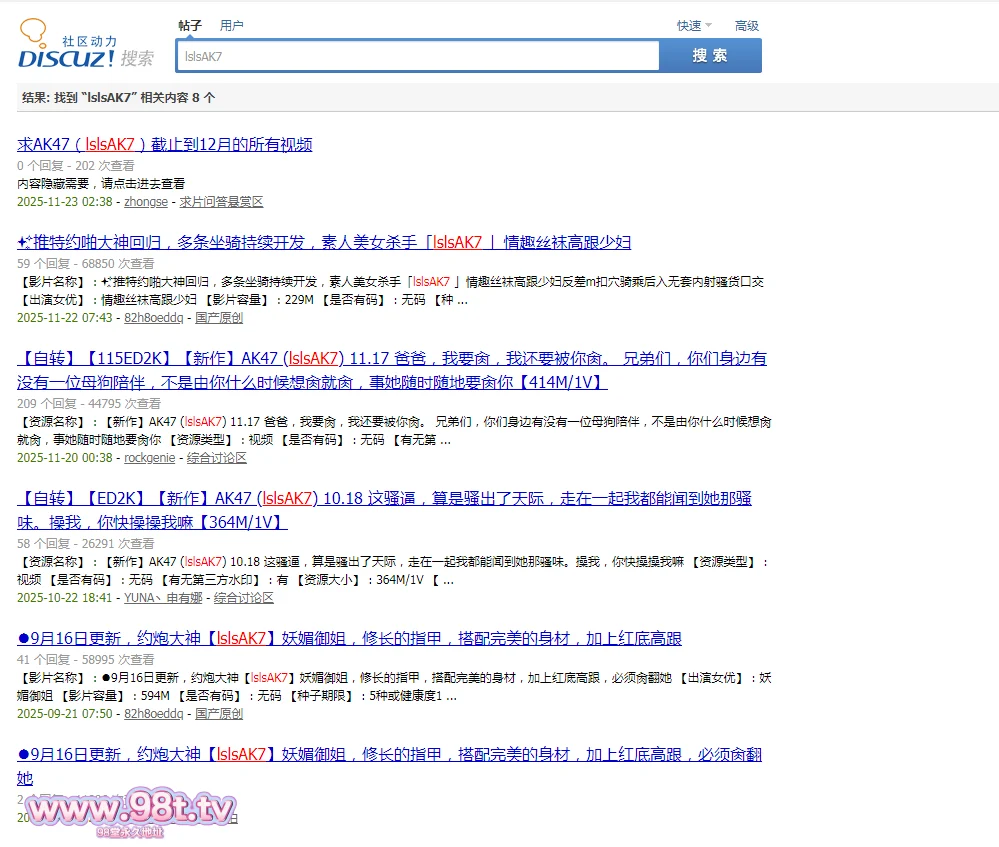The width and height of the screenshot is (999, 847).
Task: Open author rockgenie's profile link
Action: pos(150,458)
